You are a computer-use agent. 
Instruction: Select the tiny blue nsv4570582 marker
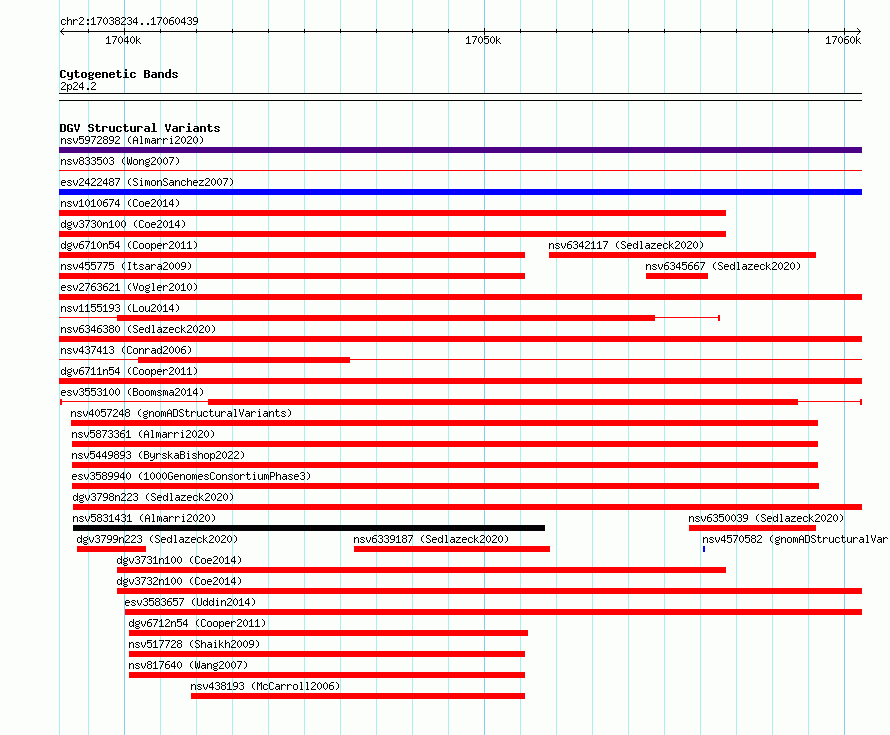click(704, 549)
